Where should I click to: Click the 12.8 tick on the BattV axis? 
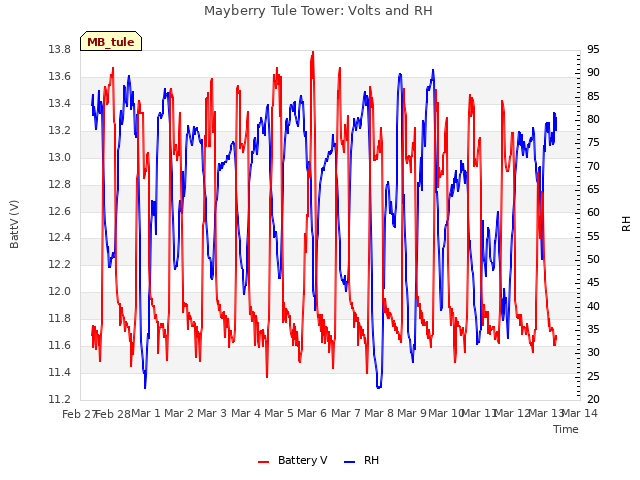click(x=60, y=184)
